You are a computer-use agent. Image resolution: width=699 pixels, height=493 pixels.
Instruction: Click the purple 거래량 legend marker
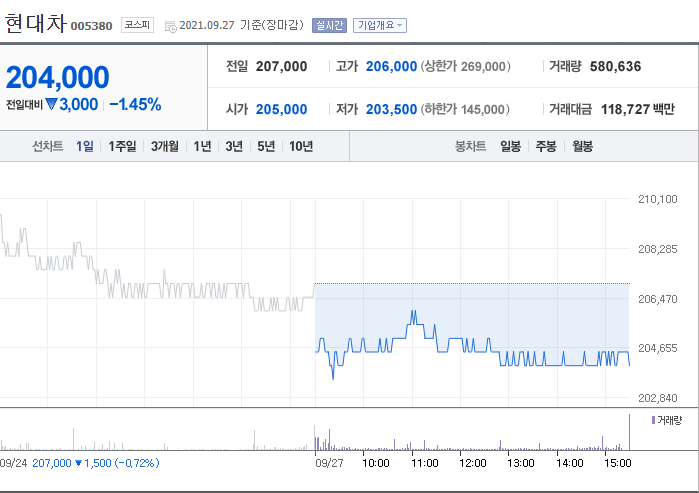click(653, 420)
